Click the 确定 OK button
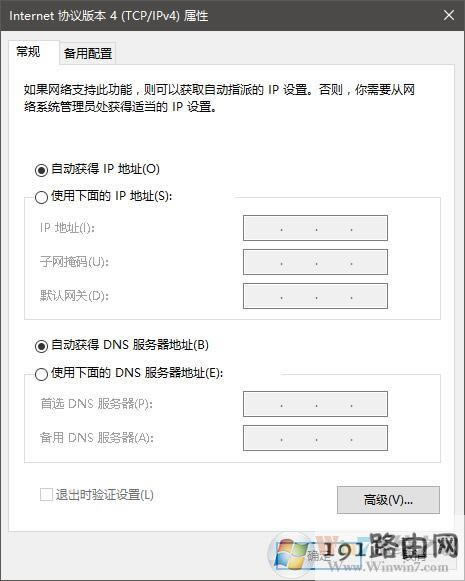 coord(319,555)
